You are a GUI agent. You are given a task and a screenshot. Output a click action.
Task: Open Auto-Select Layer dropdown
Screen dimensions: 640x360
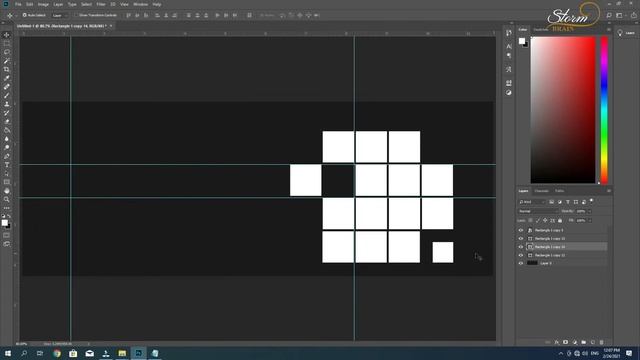click(60, 16)
